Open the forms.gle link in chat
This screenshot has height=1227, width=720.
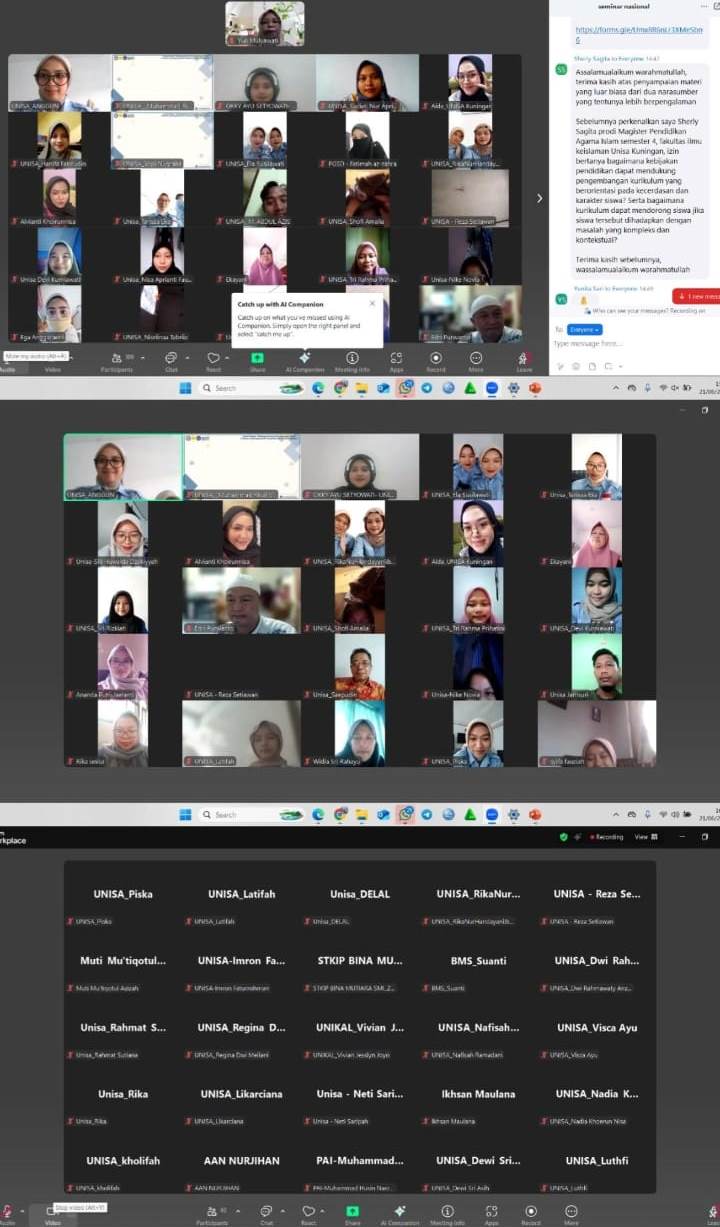point(638,35)
